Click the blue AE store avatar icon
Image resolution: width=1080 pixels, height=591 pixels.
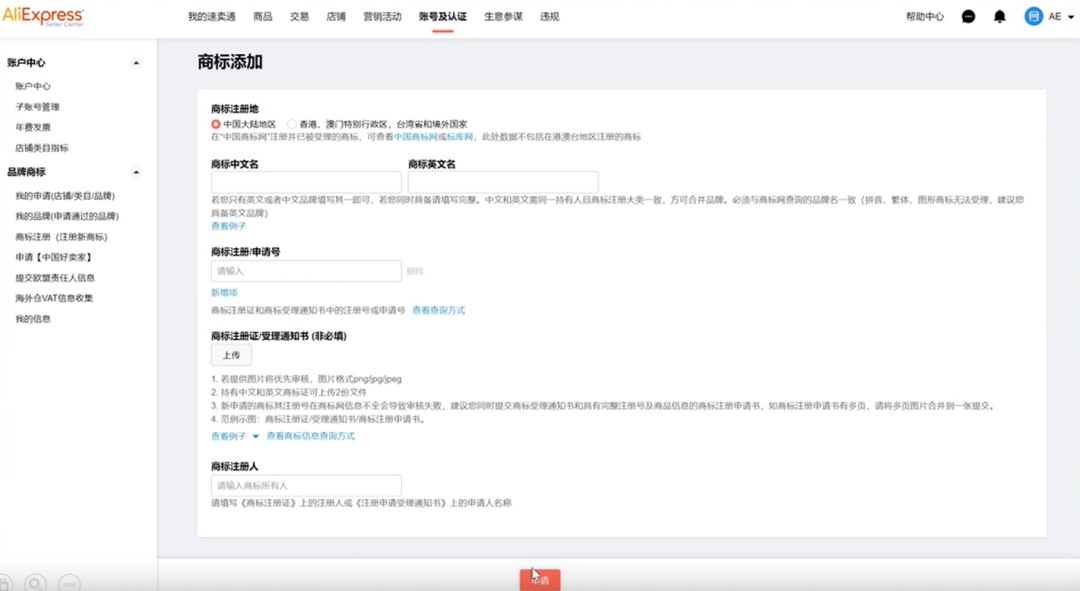tap(1032, 16)
